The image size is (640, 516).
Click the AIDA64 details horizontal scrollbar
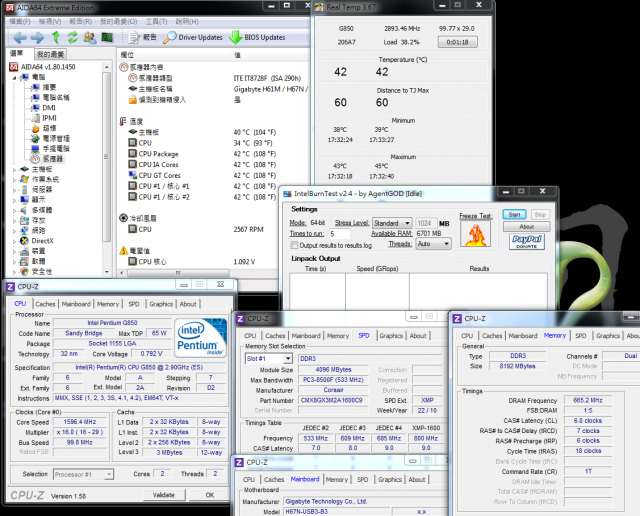[x=178, y=273]
